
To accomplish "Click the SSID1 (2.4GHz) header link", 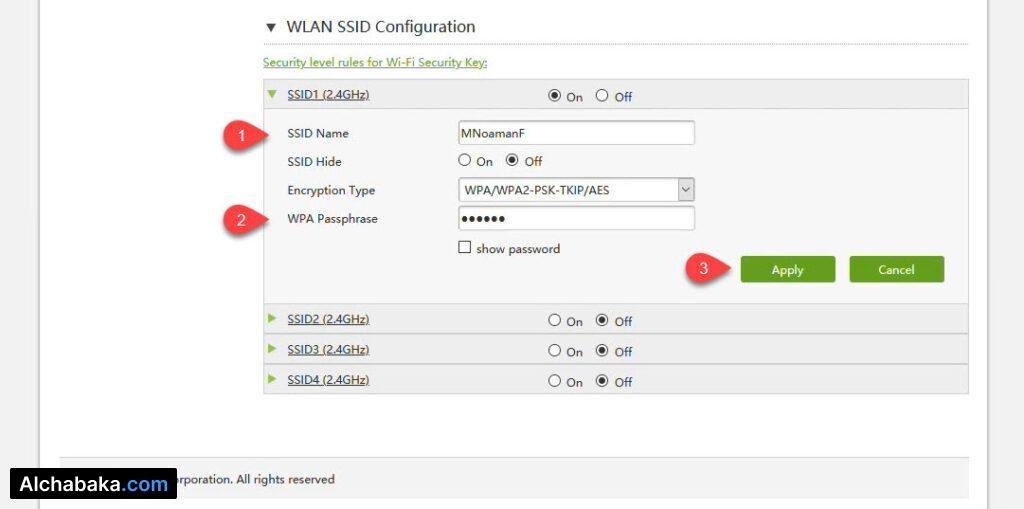I will point(328,95).
